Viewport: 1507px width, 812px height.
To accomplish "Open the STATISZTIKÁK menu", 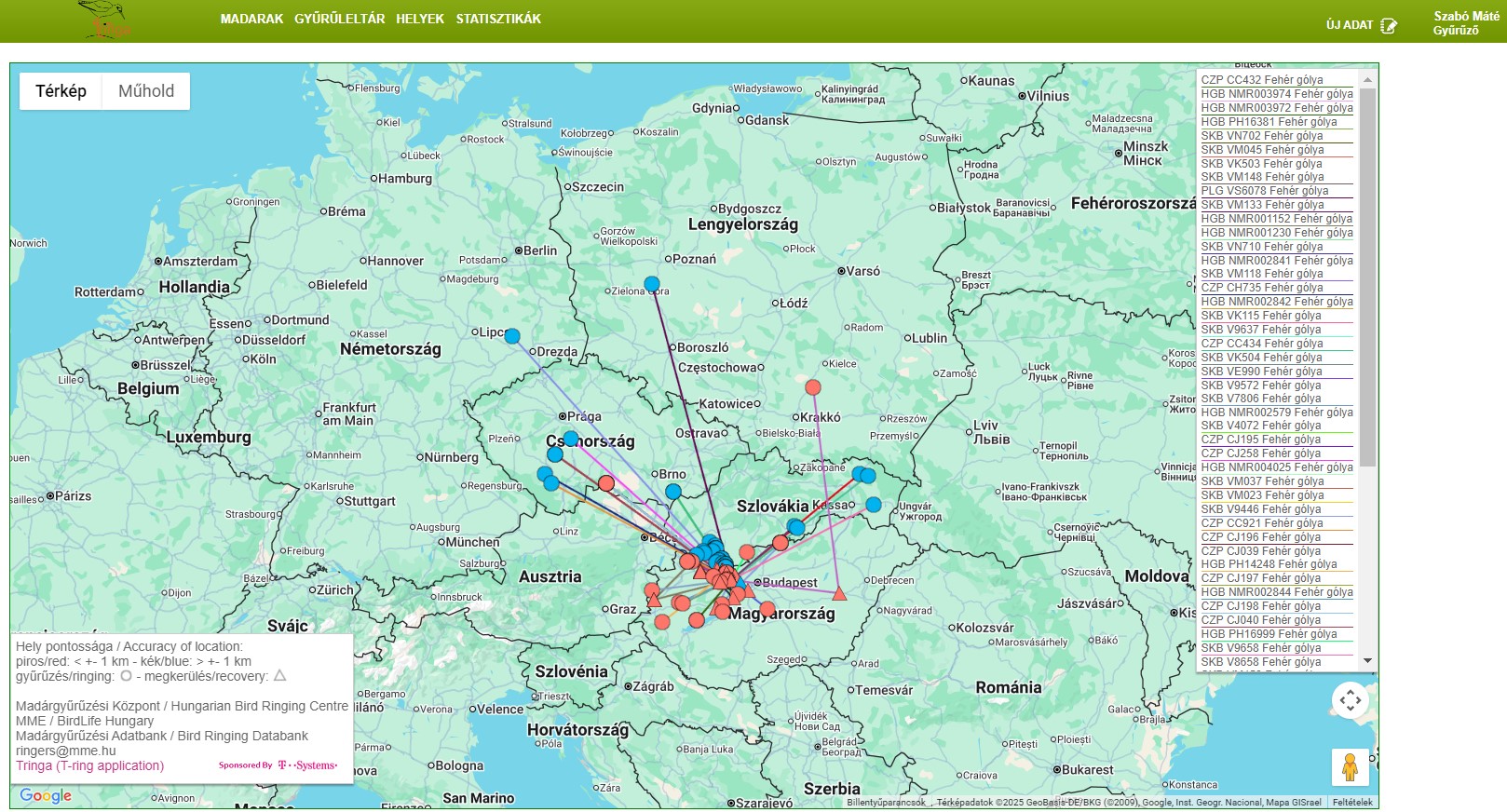I will [498, 19].
